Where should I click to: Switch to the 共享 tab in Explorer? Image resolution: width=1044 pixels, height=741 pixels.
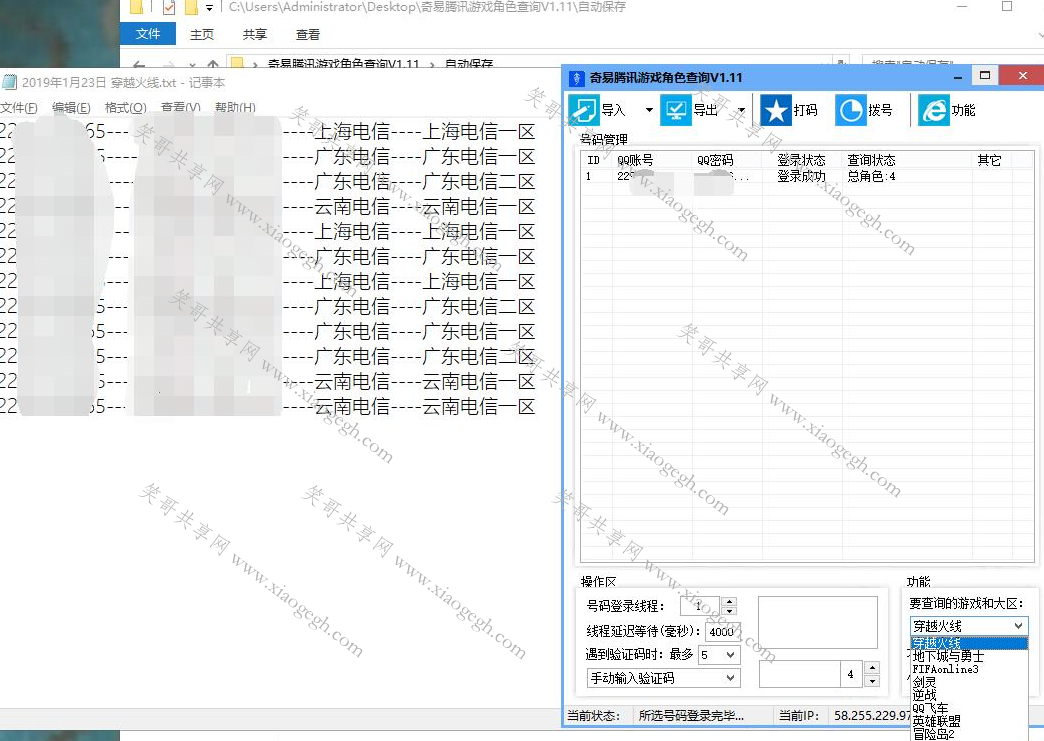pos(254,35)
